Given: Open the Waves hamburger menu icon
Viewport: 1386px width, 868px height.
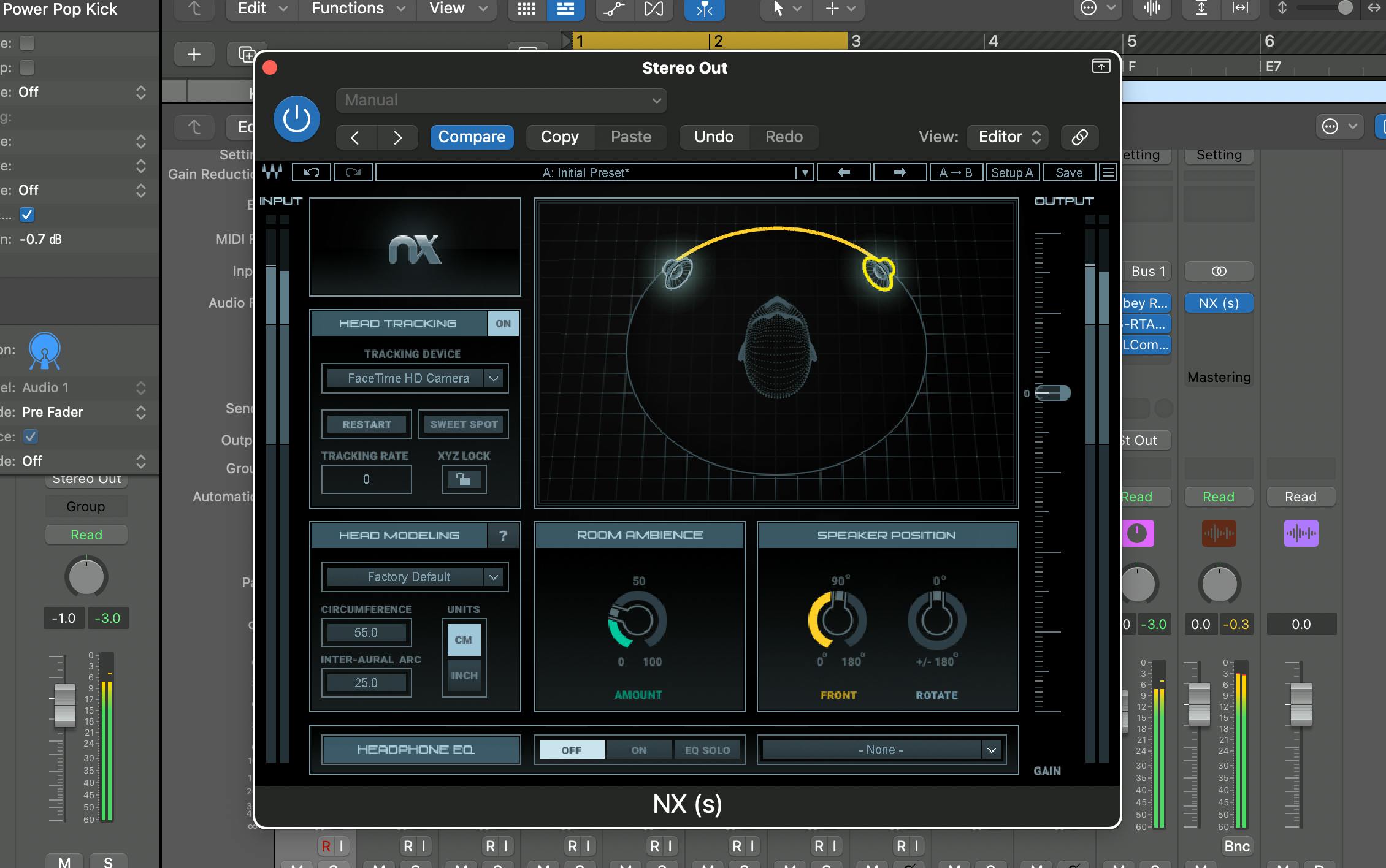Looking at the screenshot, I should pos(1108,173).
